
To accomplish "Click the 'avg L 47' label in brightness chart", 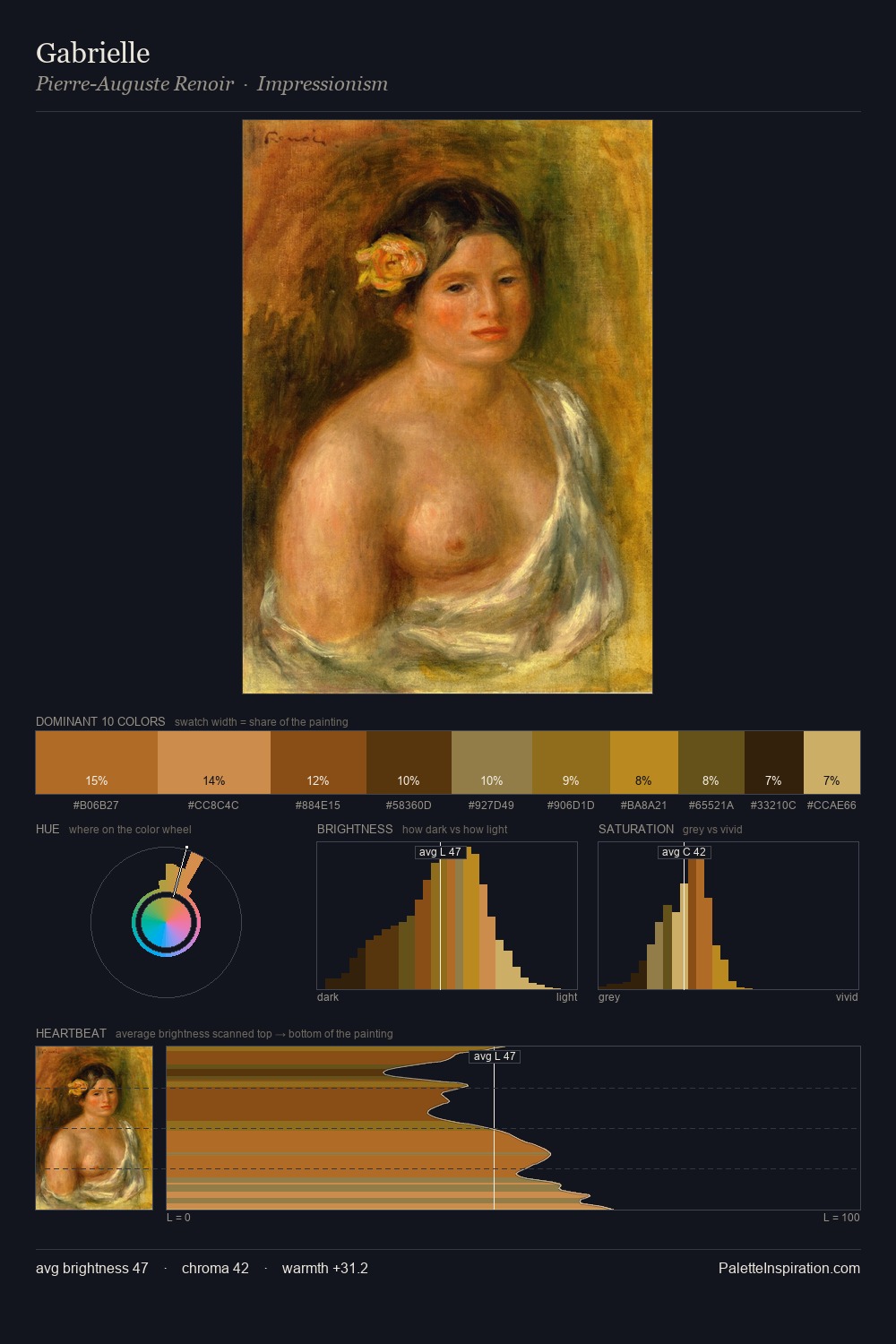I will pos(440,852).
